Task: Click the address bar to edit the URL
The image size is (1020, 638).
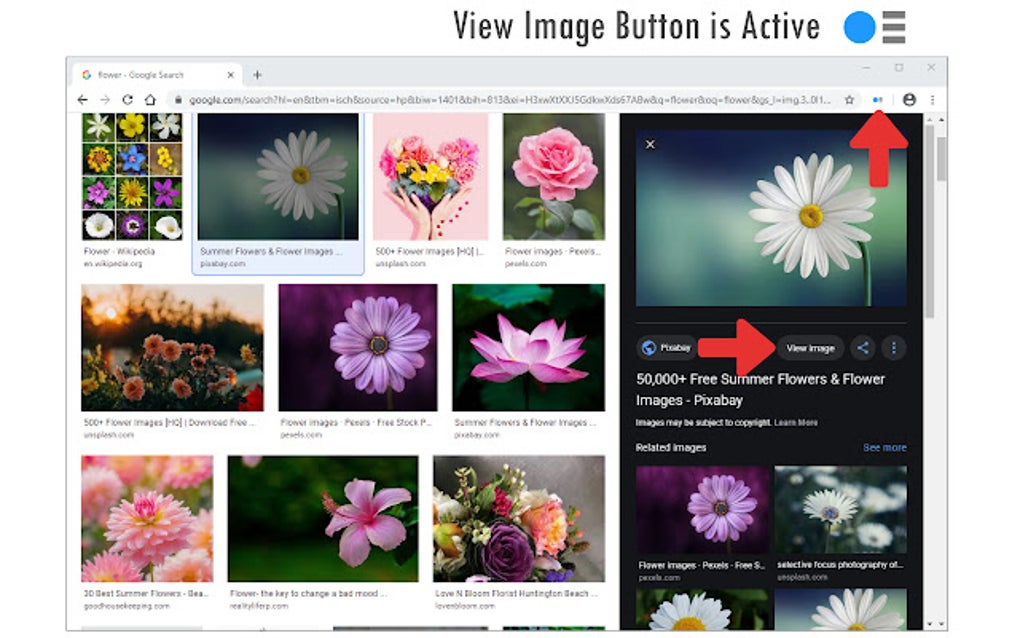Action: point(500,99)
